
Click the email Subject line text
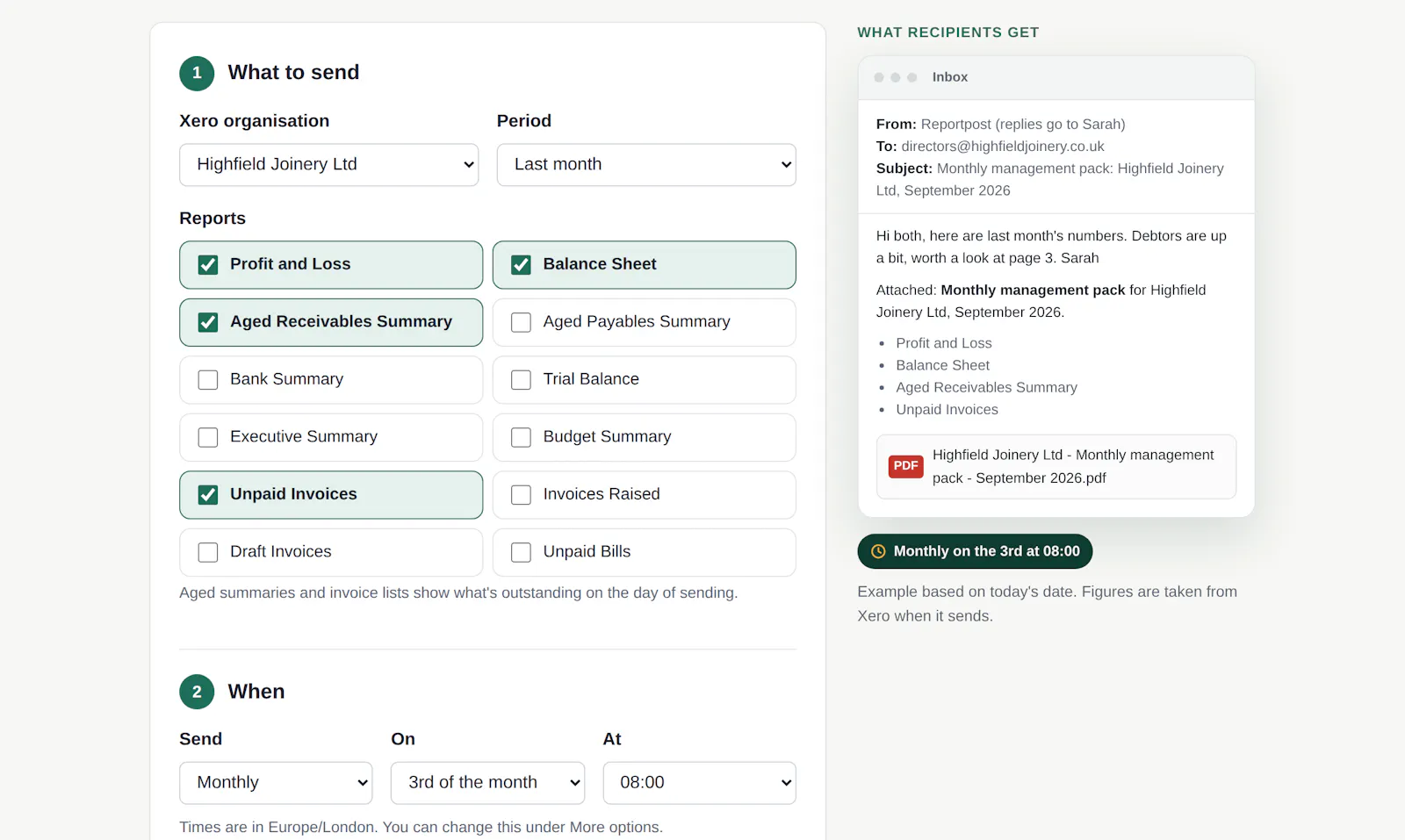[1050, 180]
